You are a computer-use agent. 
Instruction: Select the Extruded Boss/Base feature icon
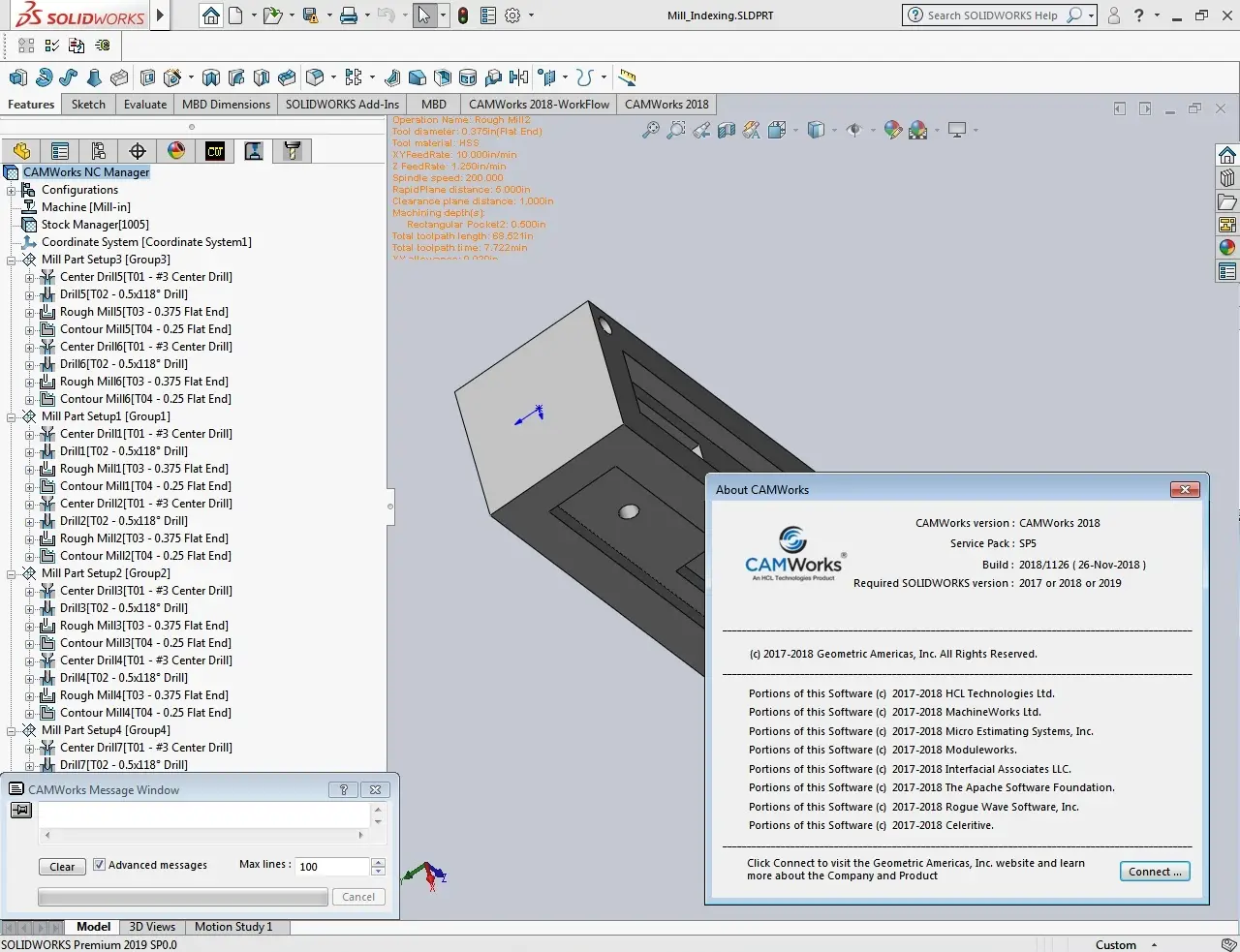pyautogui.click(x=18, y=77)
